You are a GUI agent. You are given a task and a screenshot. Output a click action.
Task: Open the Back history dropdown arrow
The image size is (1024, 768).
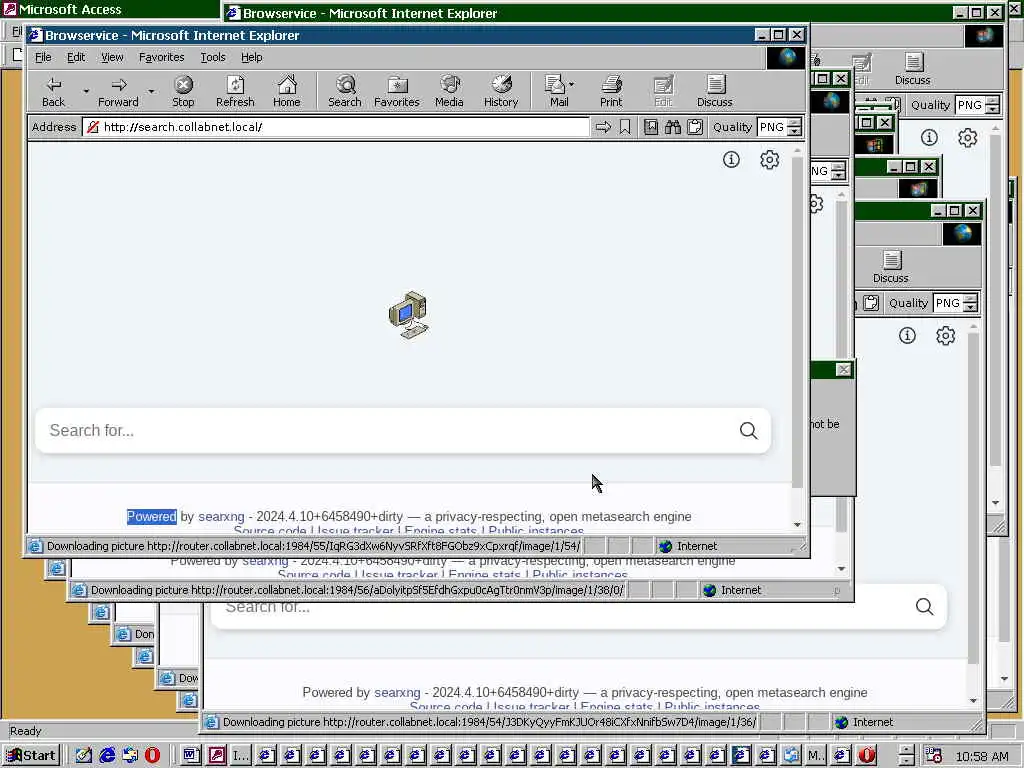[86, 91]
